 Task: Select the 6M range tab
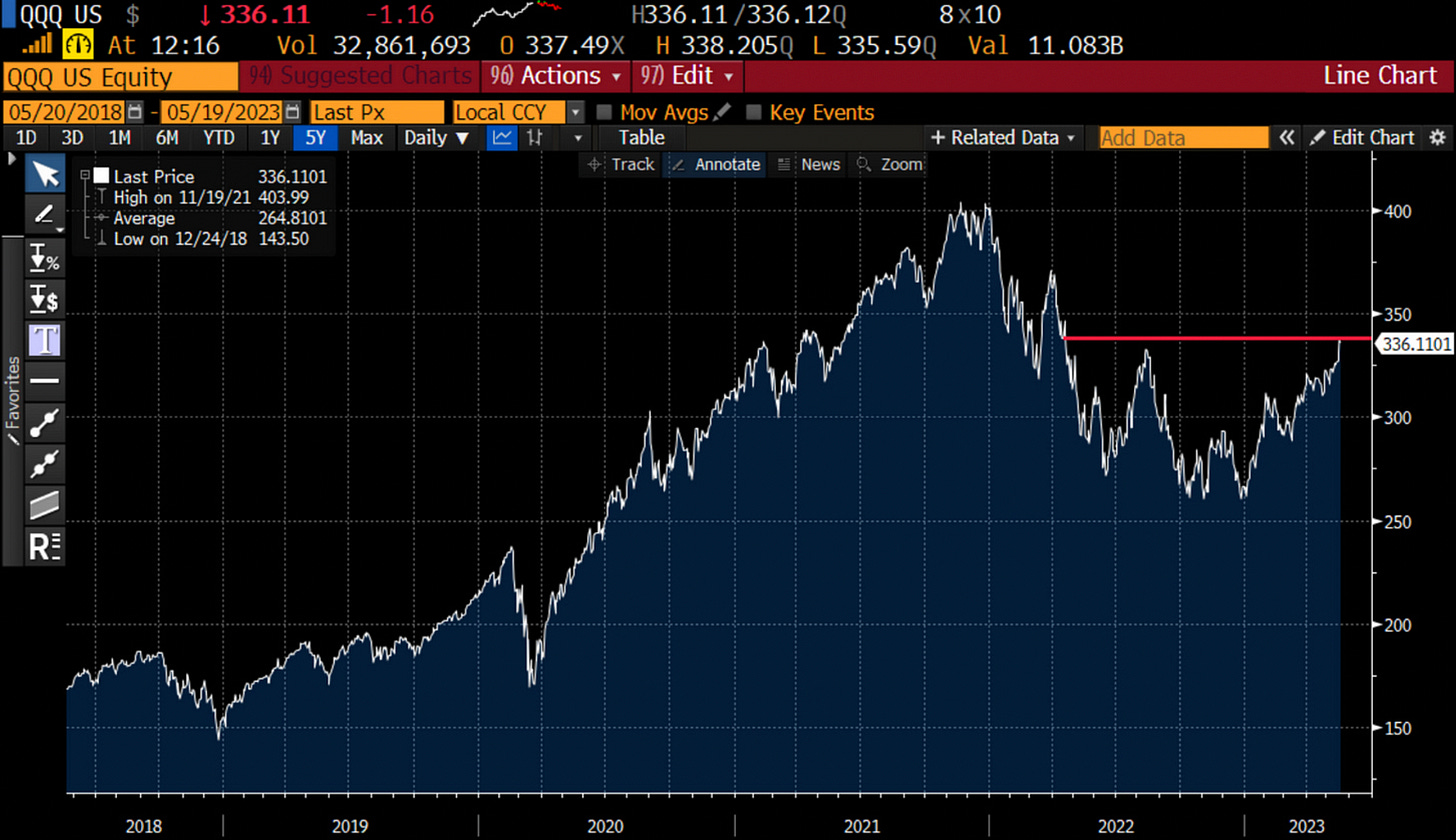coord(168,138)
